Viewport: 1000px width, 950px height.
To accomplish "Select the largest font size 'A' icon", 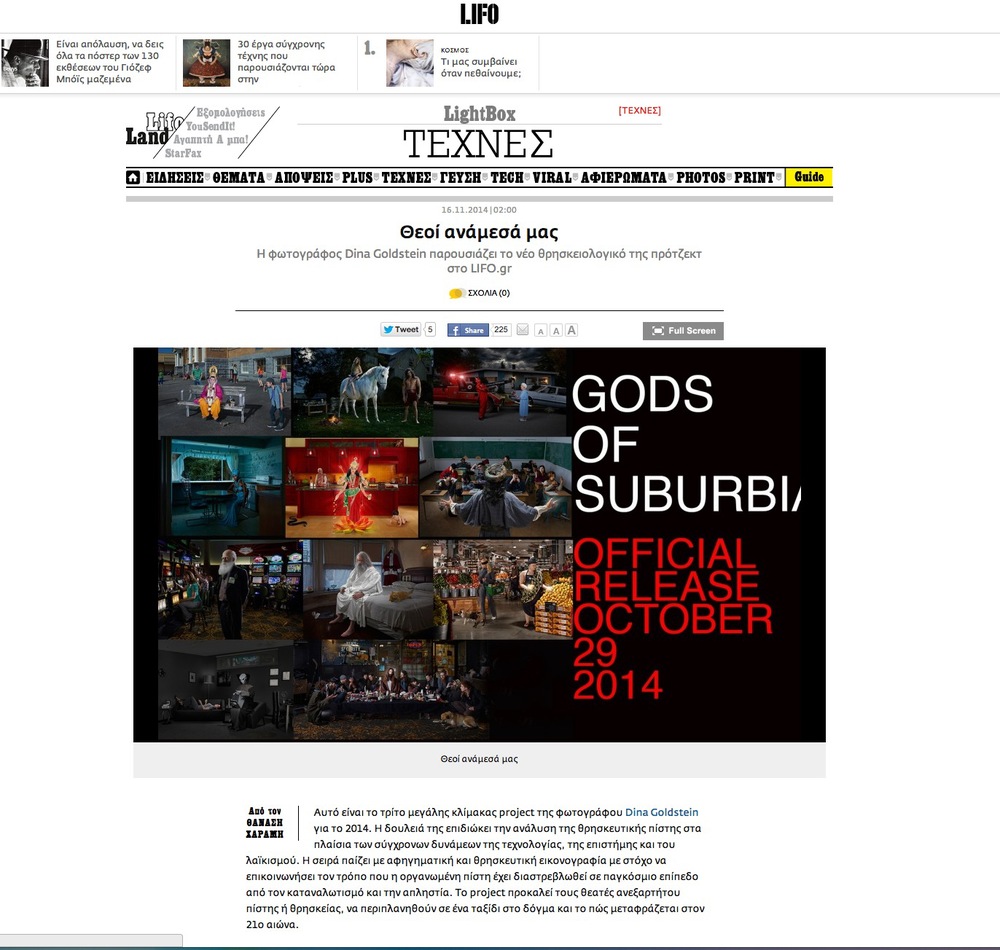I will (572, 330).
